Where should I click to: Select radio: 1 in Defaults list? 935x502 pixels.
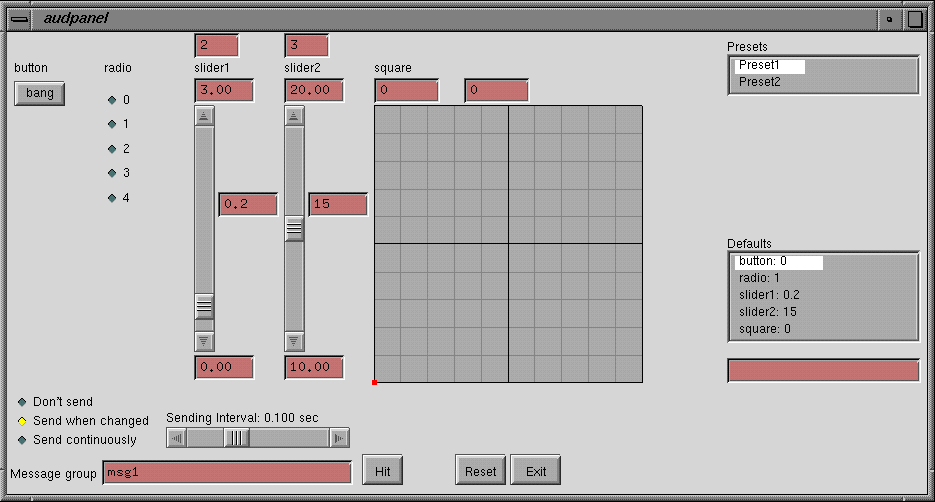(759, 278)
